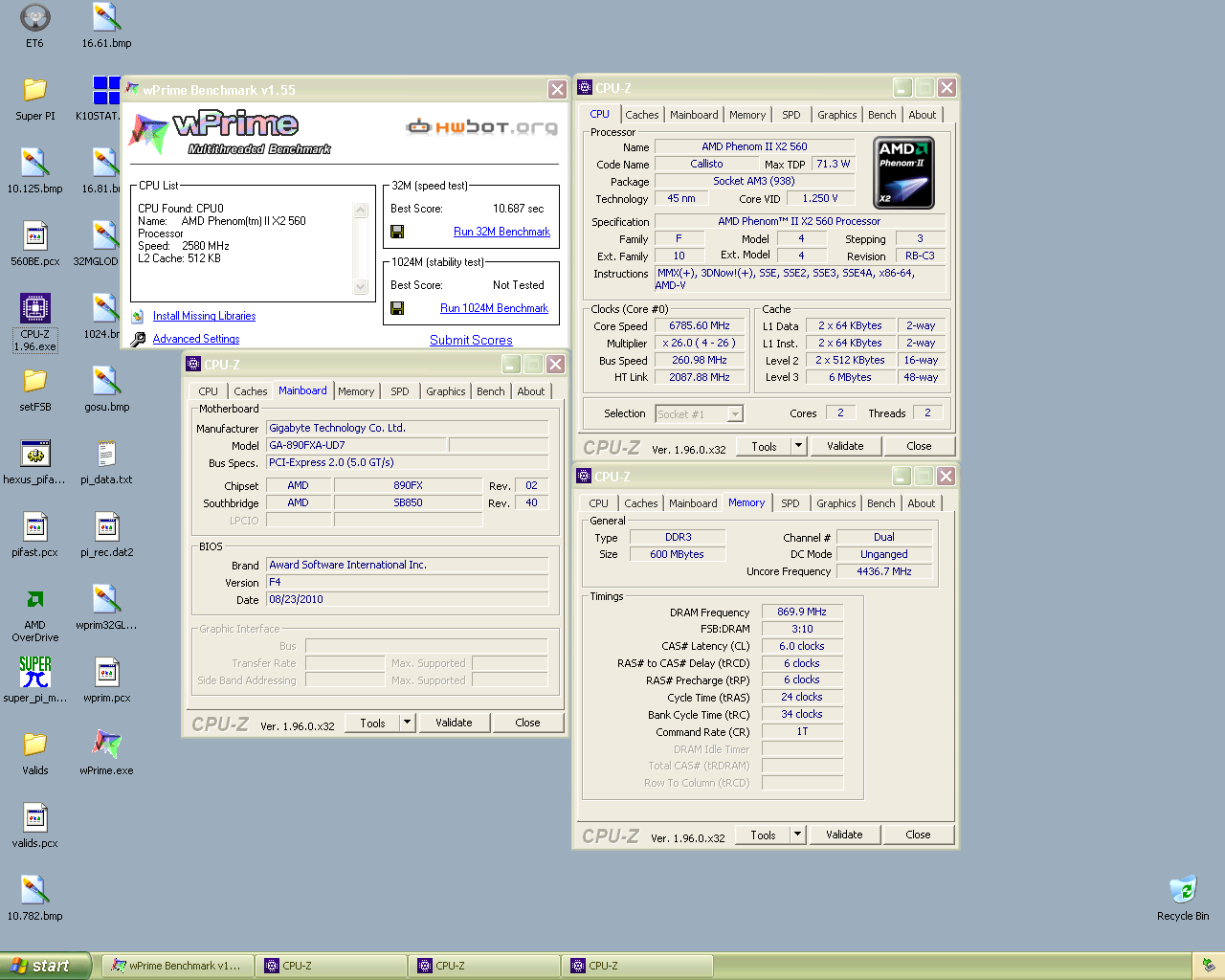Click the Model field GA-890FXA-UD7
This screenshot has height=980, width=1225.
(356, 445)
